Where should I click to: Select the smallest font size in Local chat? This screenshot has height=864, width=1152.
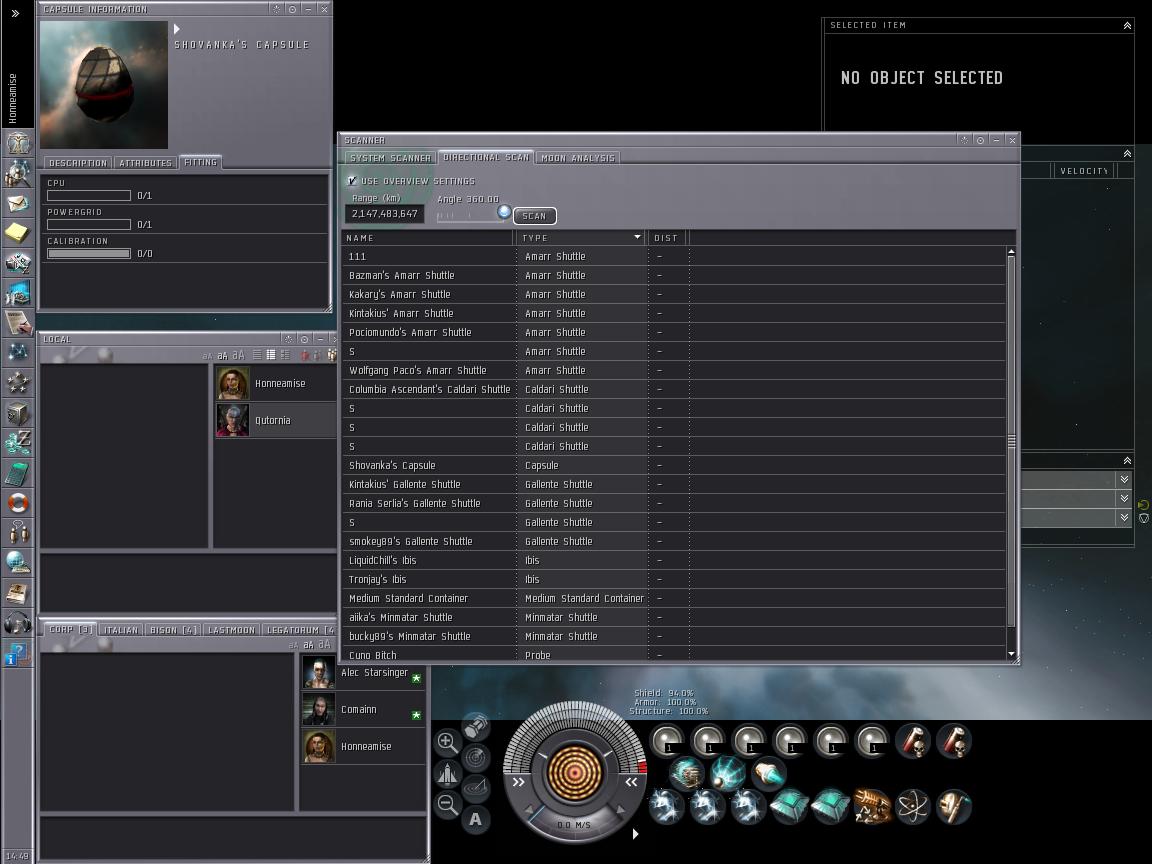point(207,356)
